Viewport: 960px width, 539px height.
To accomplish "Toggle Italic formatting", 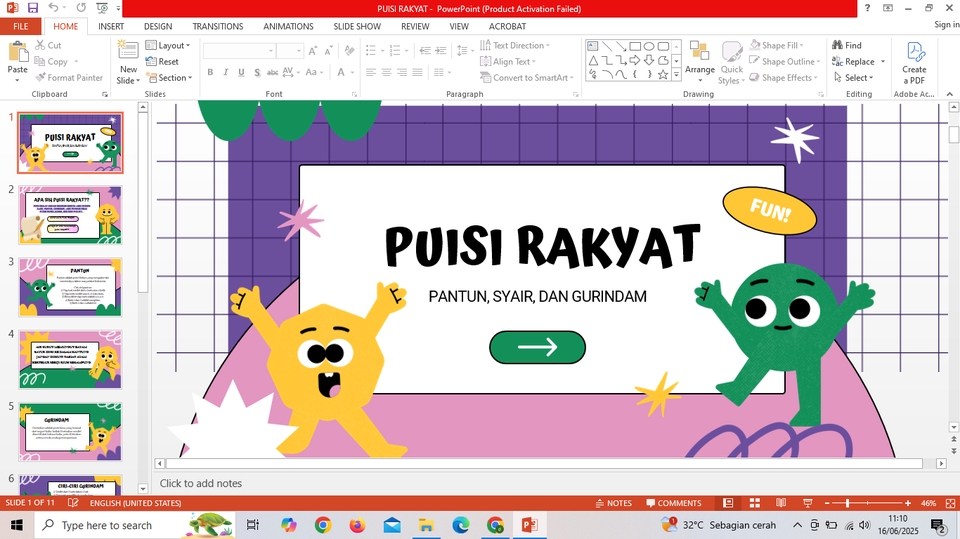I will point(225,72).
